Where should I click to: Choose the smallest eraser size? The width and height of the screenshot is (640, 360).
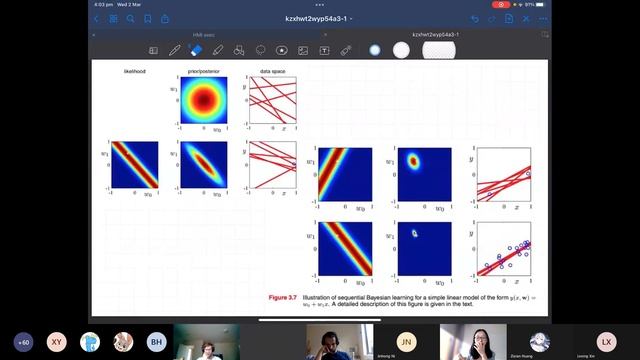[375, 50]
